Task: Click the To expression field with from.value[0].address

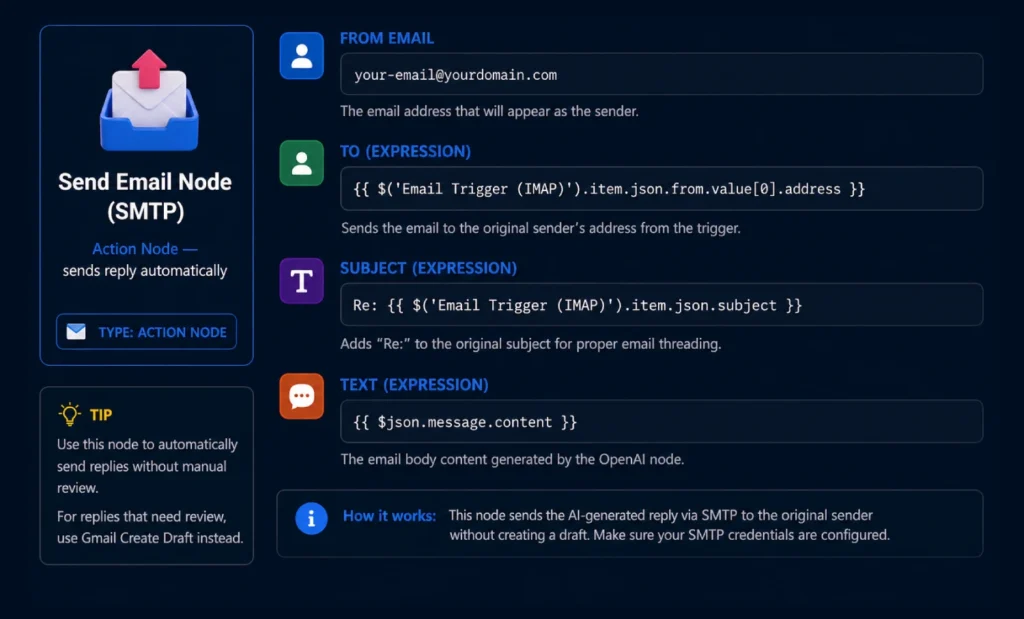Action: point(662,189)
